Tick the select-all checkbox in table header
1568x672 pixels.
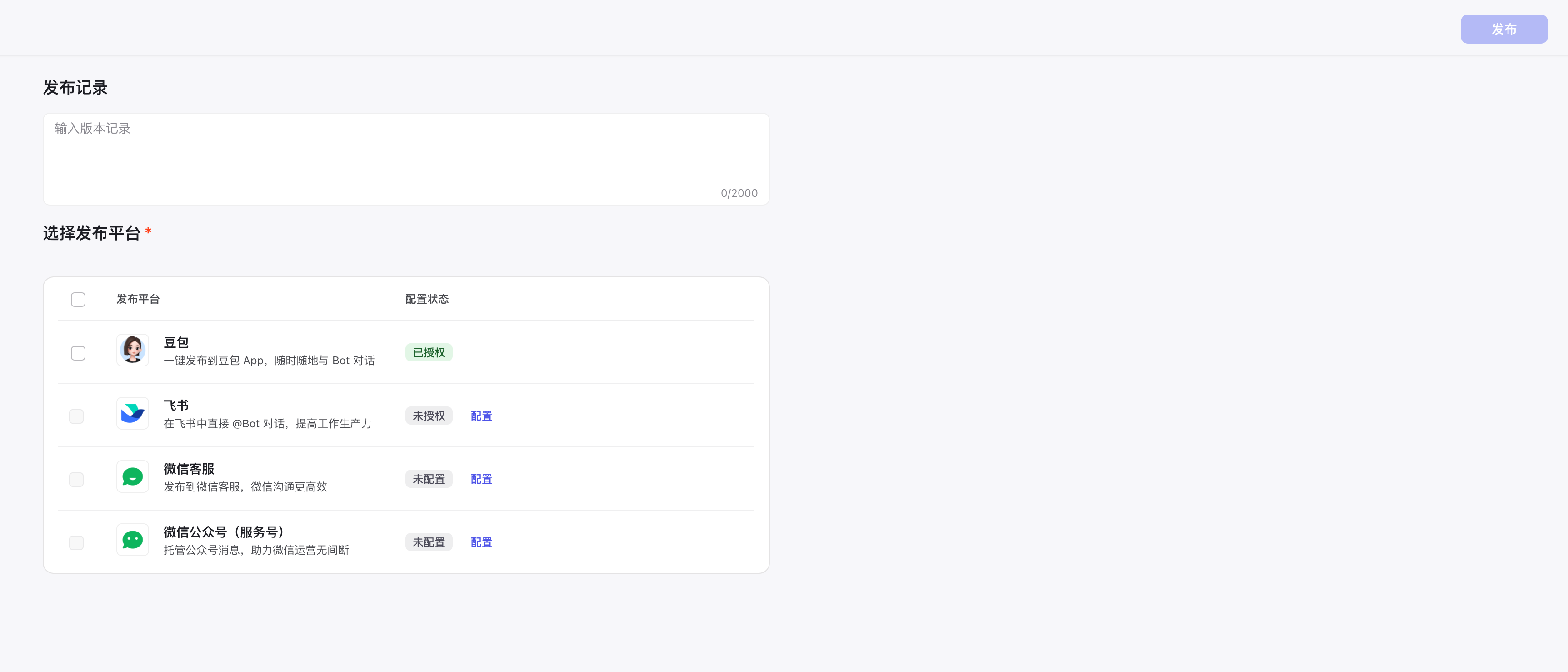[x=78, y=300]
